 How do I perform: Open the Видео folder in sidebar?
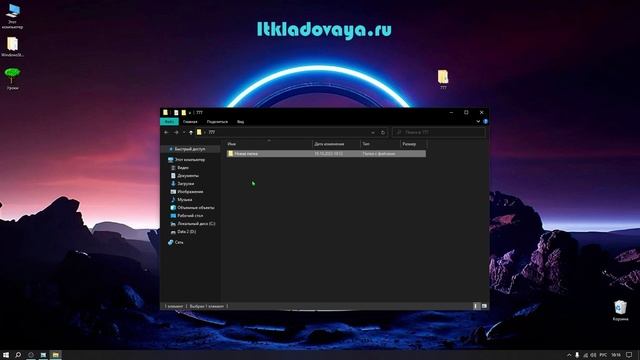click(183, 168)
